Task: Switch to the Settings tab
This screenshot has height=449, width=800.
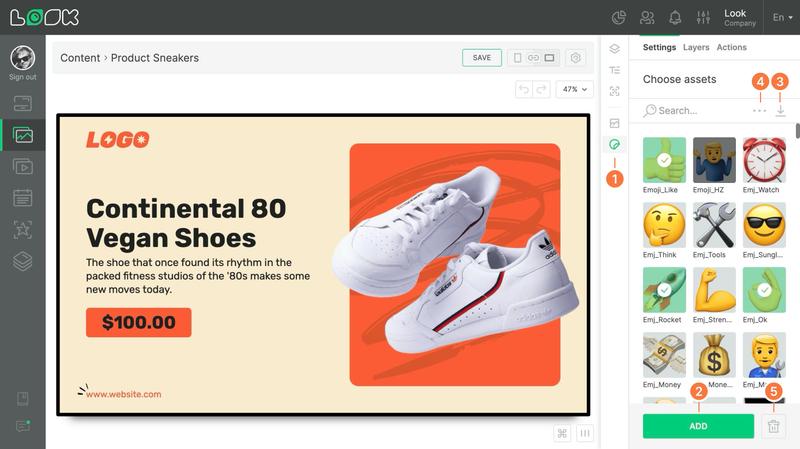Action: click(x=659, y=47)
